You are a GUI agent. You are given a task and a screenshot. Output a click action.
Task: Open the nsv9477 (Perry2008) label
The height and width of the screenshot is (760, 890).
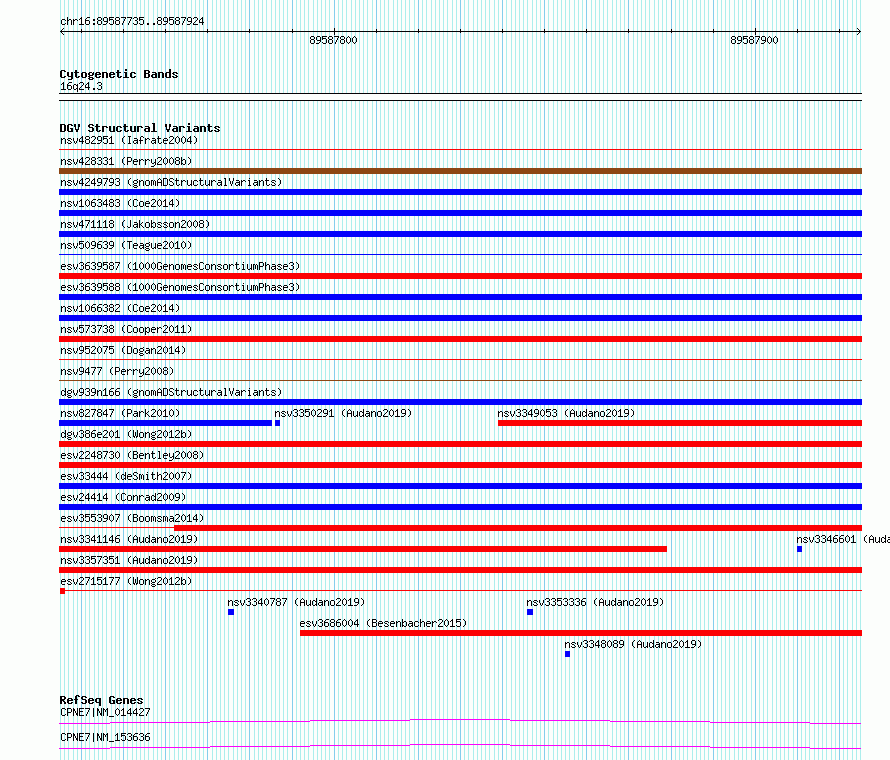click(x=117, y=371)
